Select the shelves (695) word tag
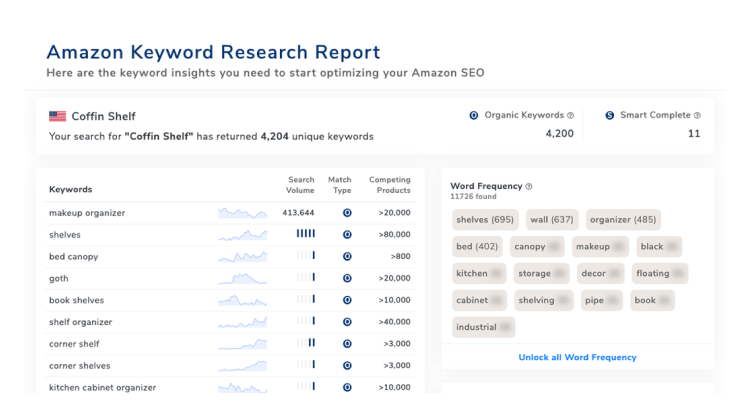 point(485,219)
